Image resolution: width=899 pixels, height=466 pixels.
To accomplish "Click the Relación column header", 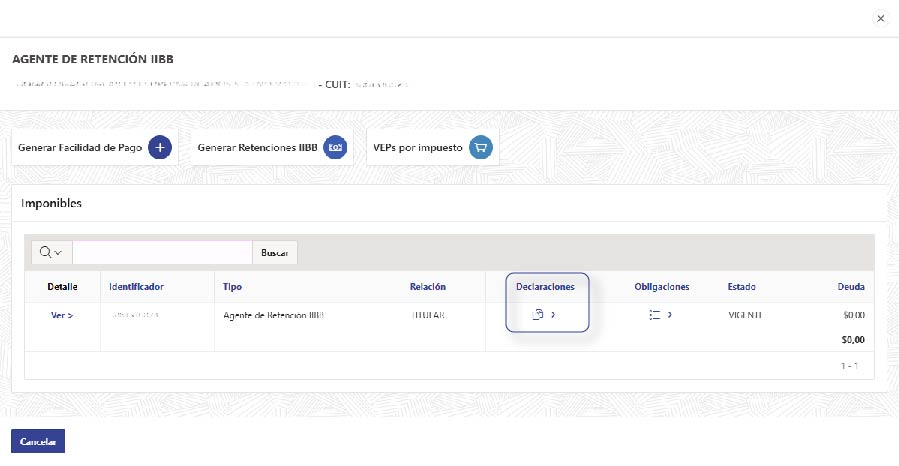I will 427,287.
